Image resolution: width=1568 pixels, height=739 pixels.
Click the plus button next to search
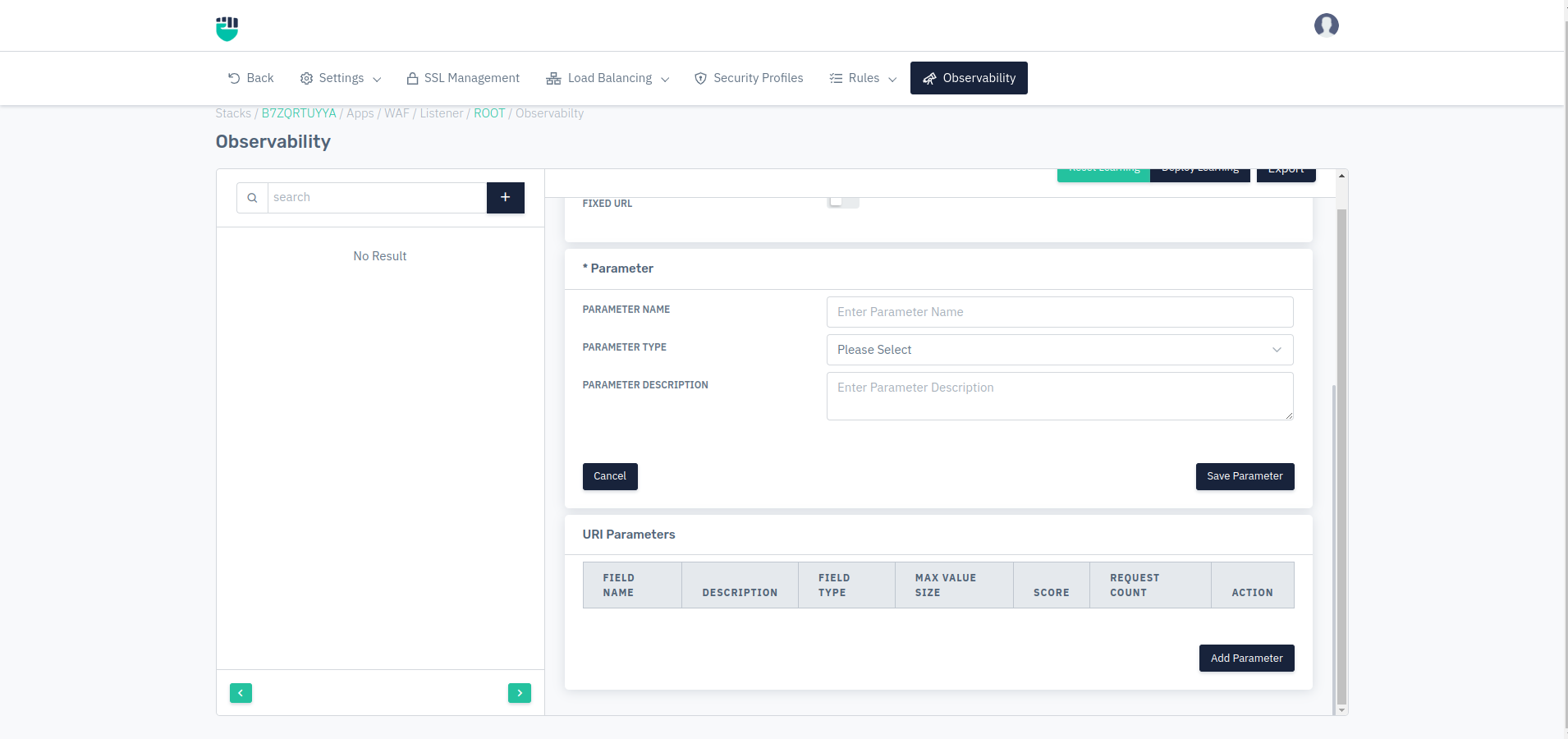[506, 198]
